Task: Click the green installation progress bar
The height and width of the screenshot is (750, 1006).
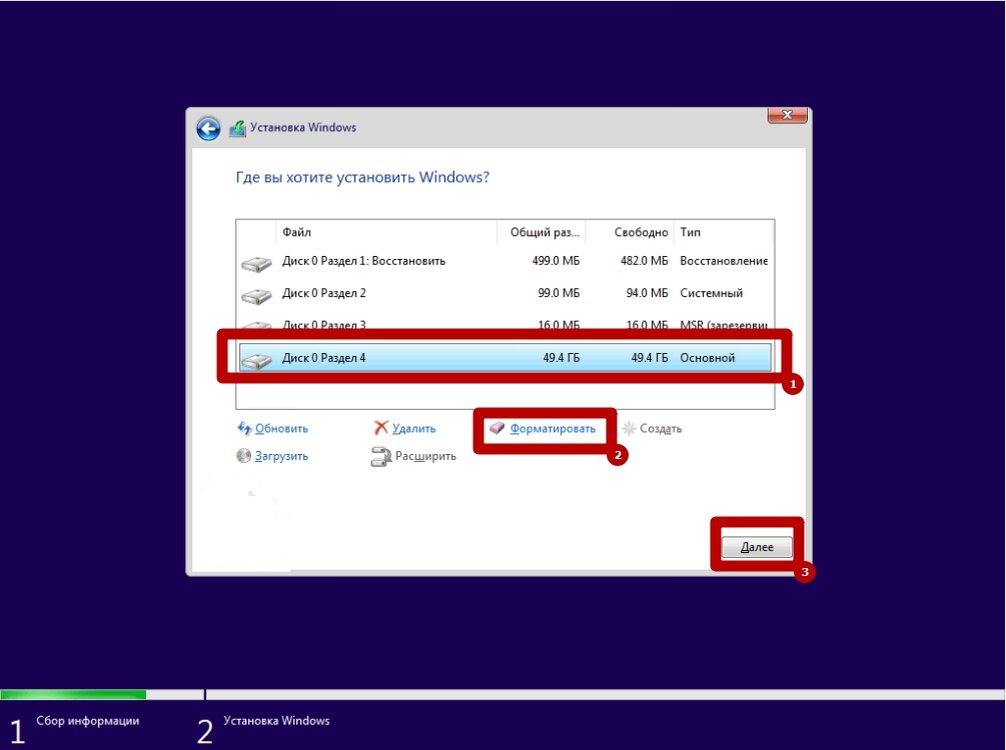Action: 73,694
